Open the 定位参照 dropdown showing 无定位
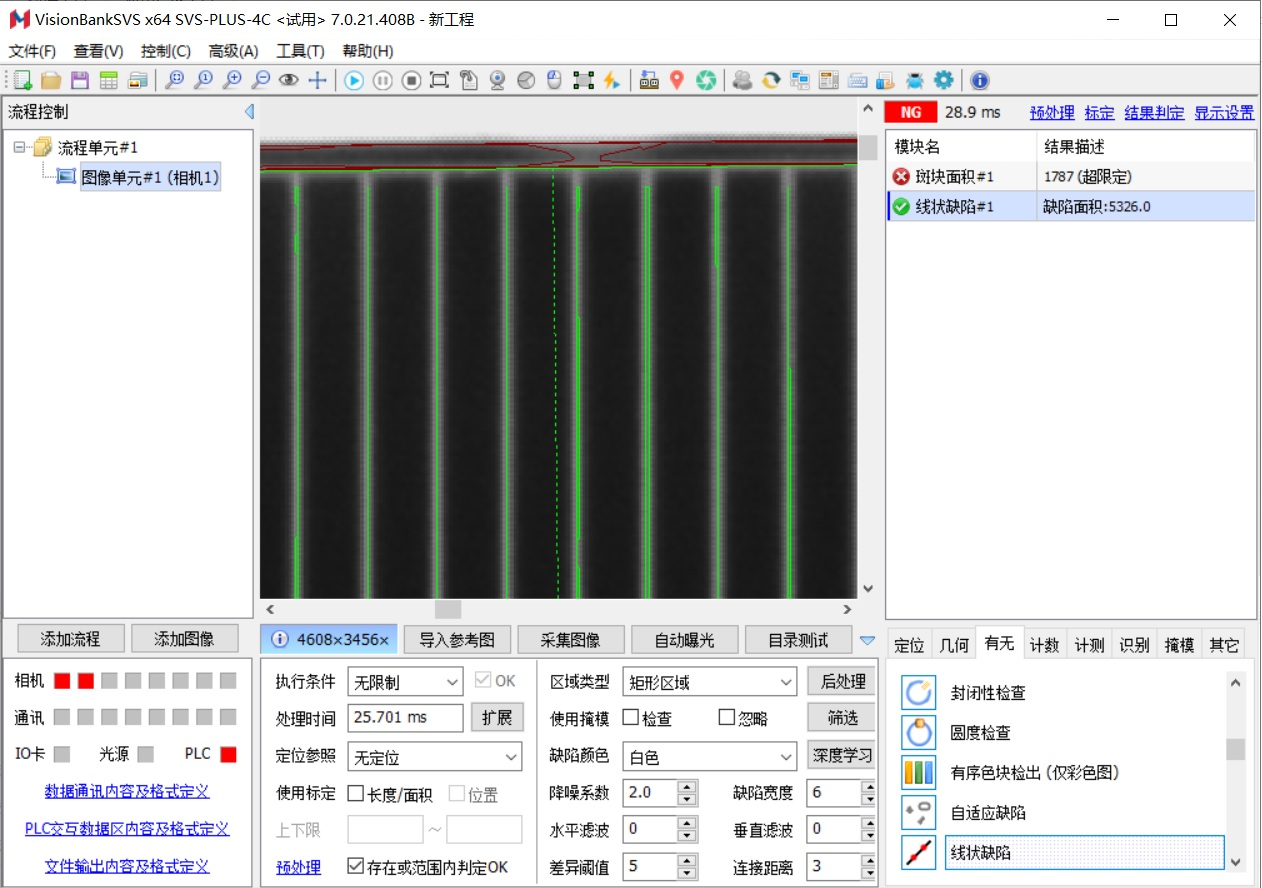 click(x=435, y=757)
